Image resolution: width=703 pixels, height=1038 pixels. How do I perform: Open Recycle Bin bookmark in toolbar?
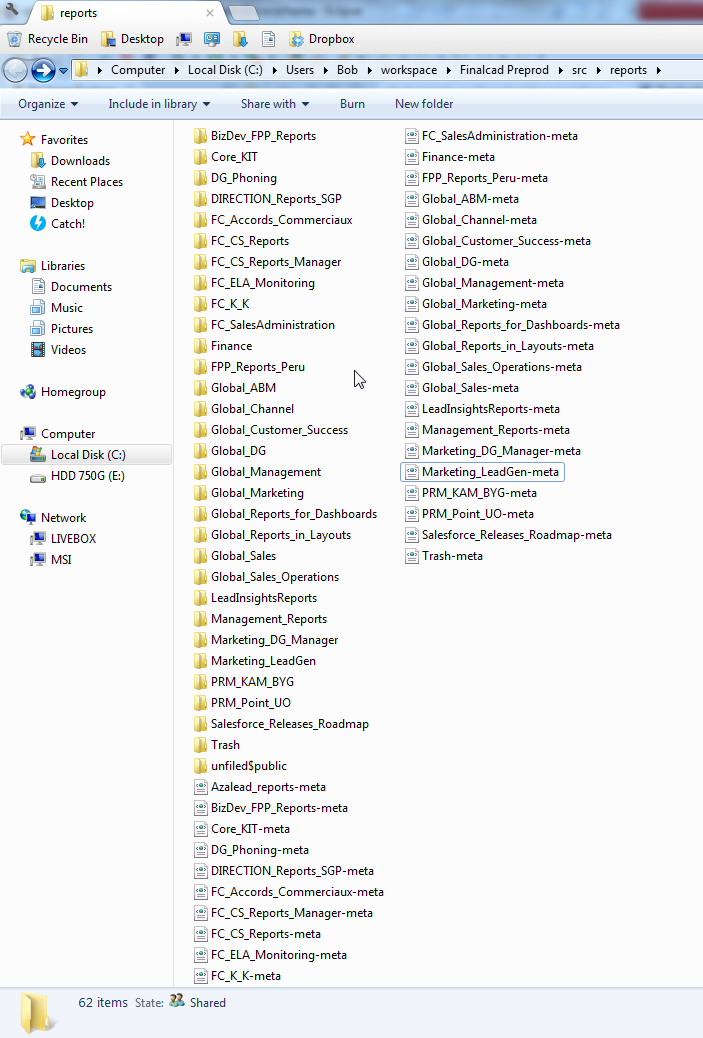click(x=47, y=39)
